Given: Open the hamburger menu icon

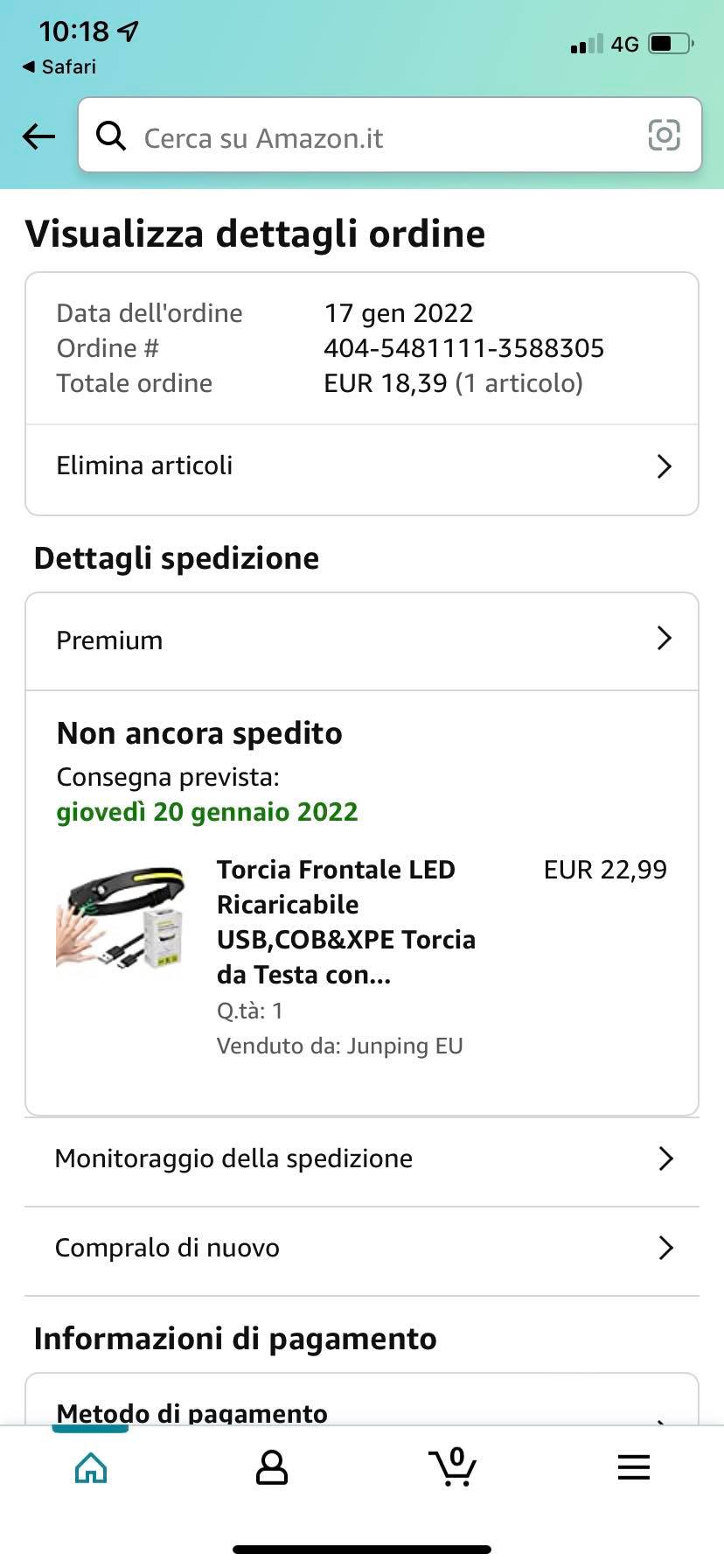Looking at the screenshot, I should coord(633,1467).
